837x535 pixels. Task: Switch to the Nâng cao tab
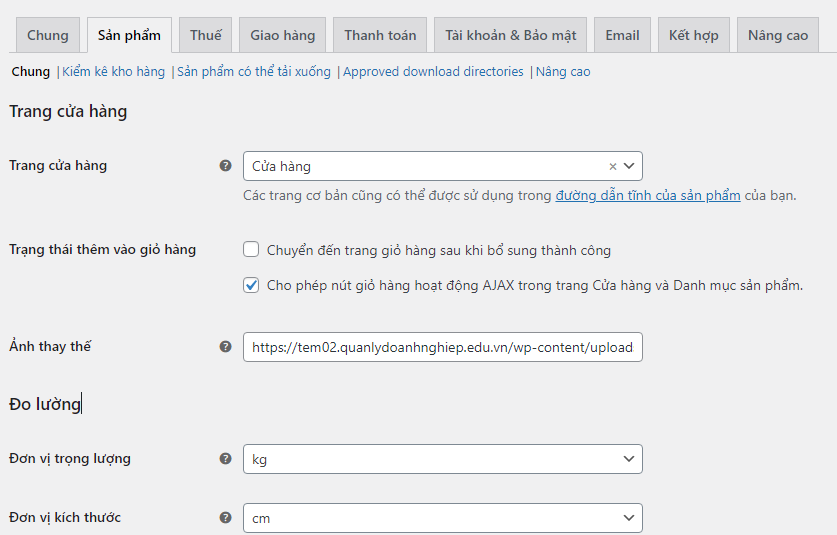(777, 35)
